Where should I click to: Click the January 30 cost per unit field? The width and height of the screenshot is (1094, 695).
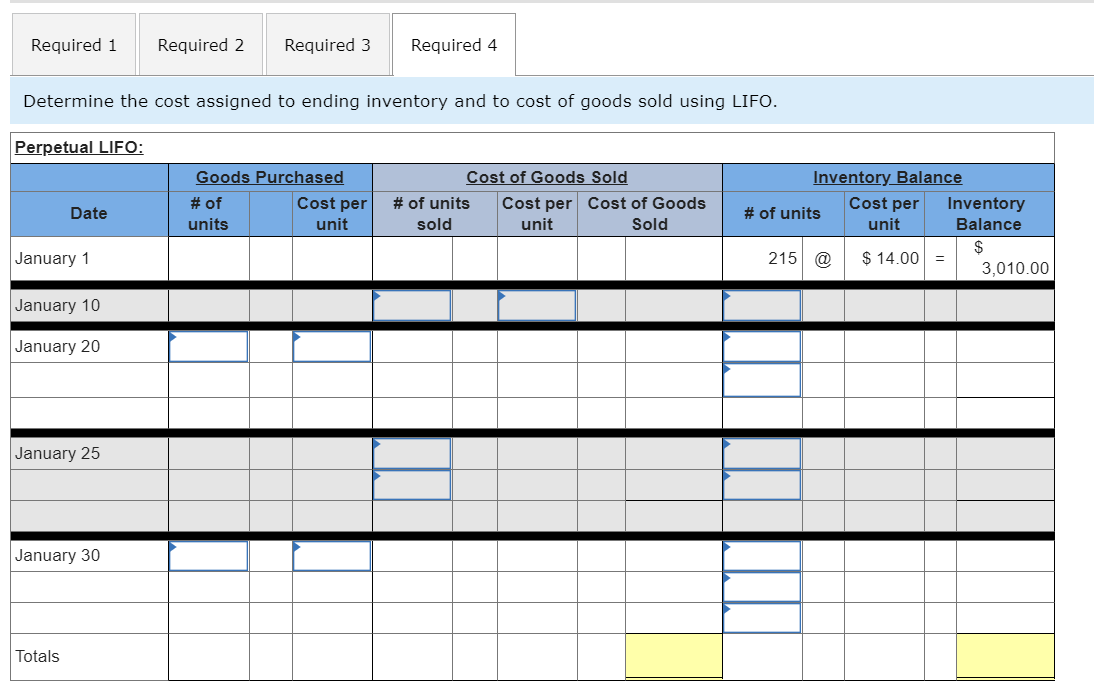(333, 555)
